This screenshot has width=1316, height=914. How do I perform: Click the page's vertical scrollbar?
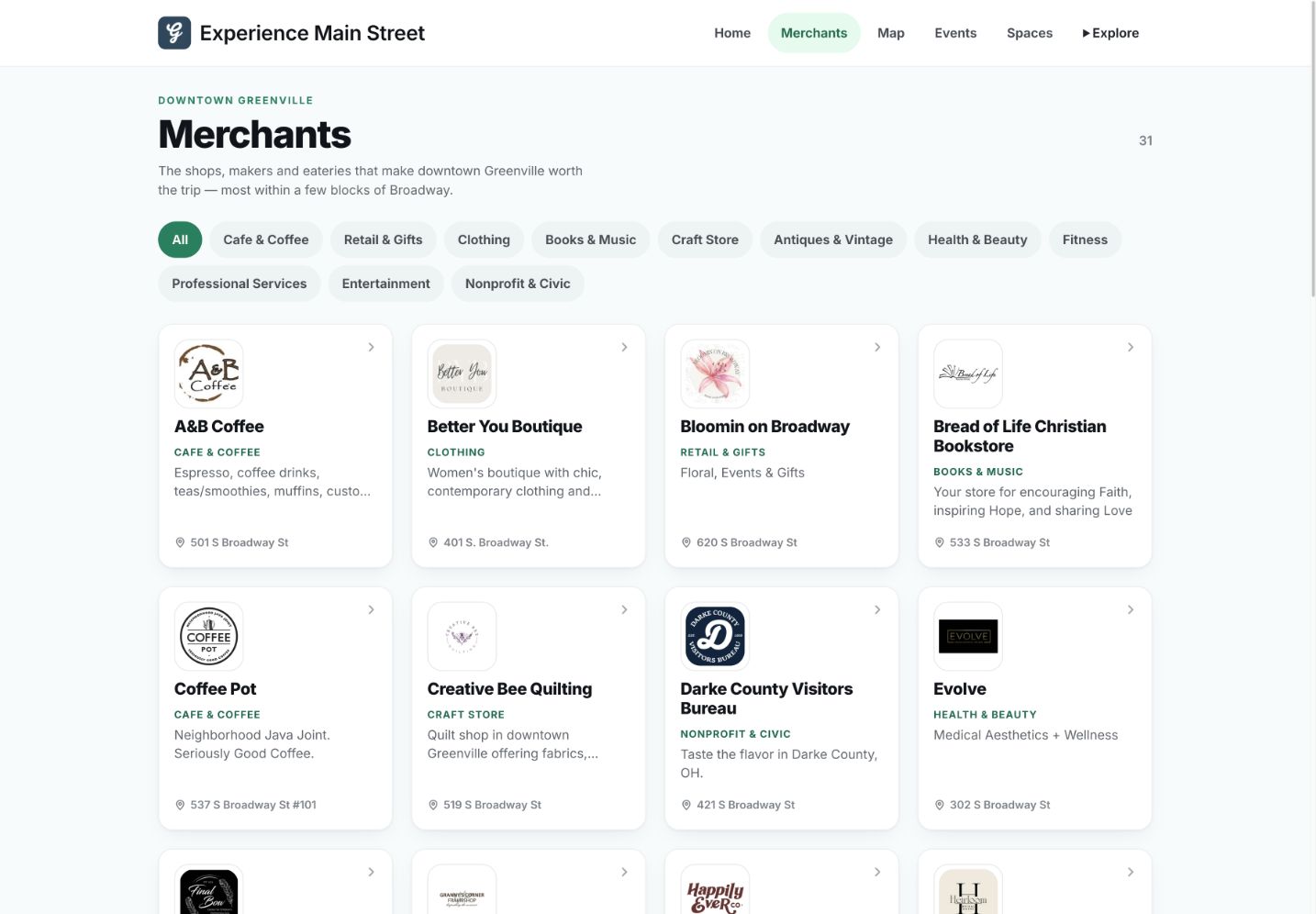1312,149
